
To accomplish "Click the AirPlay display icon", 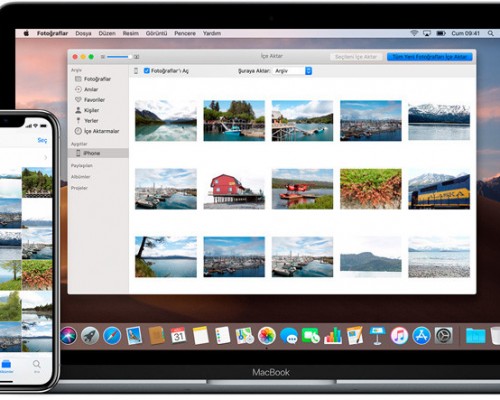I will pos(427,33).
